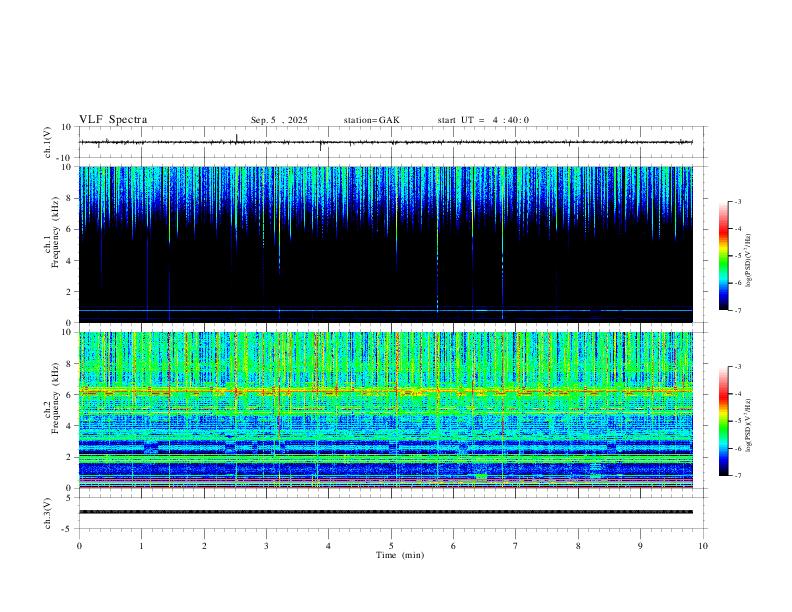Click the ch.1 color scale bar

pyautogui.click(x=723, y=256)
